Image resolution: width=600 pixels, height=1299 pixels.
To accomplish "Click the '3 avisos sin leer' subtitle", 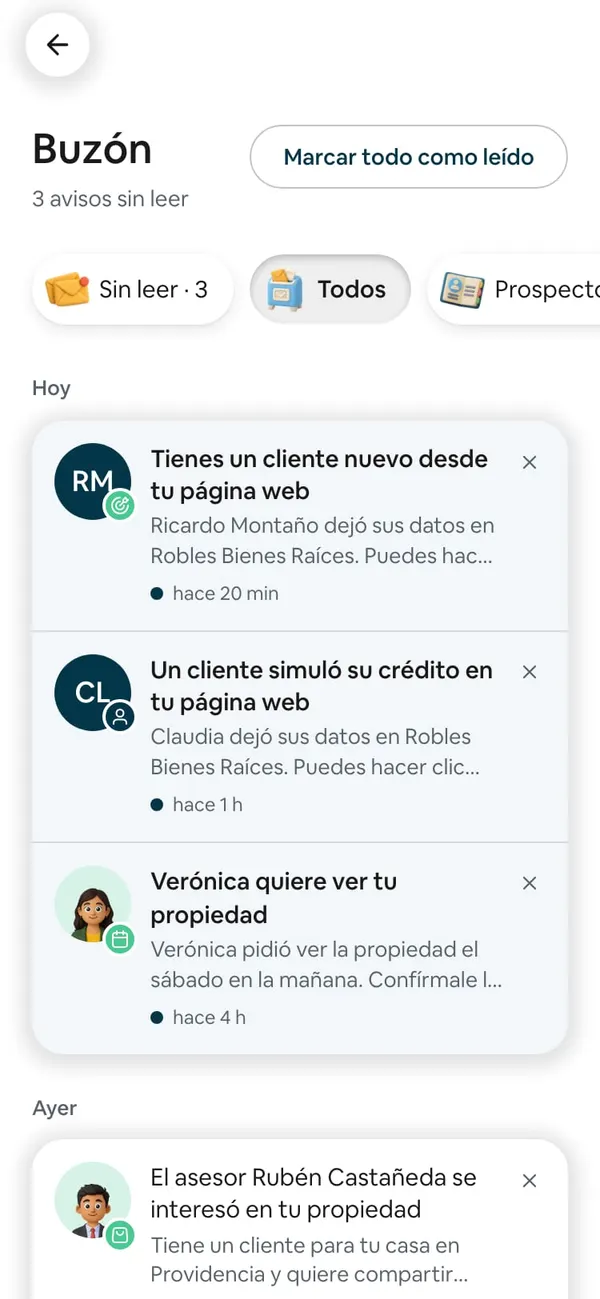I will (110, 199).
